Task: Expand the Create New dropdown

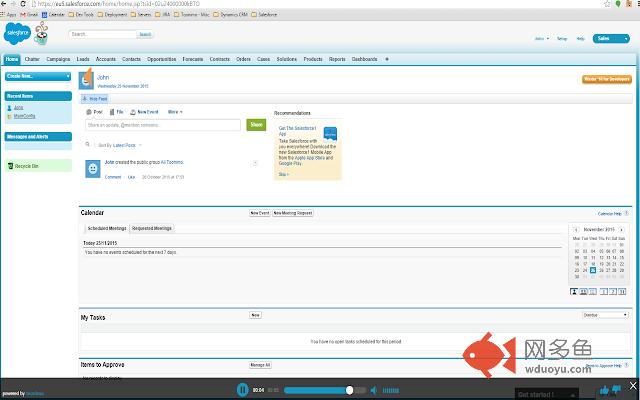Action: click(x=37, y=76)
